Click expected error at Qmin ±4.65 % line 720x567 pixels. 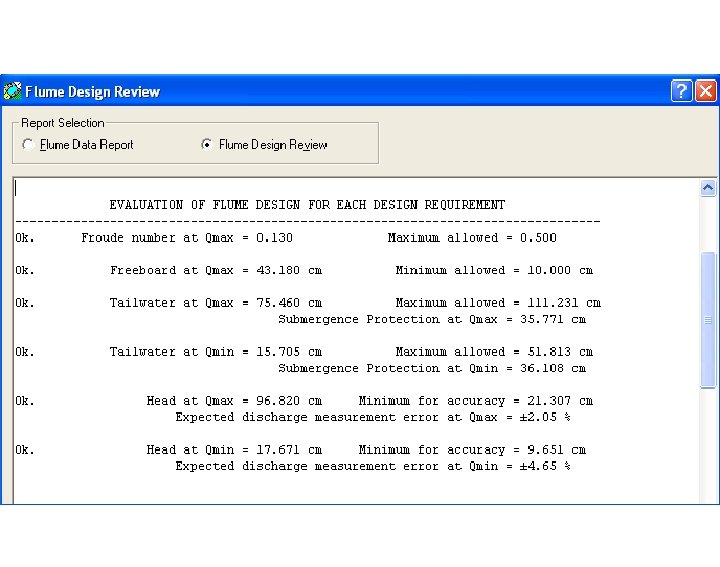(373, 466)
